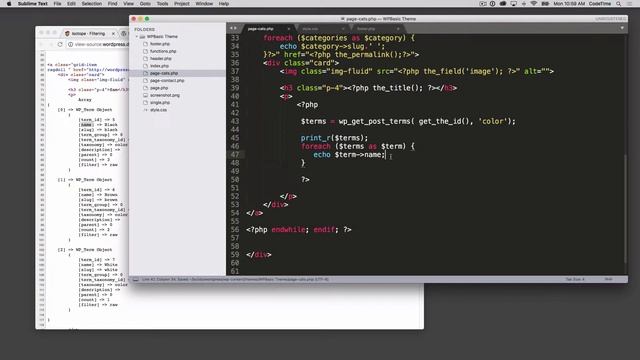
Task: Click the screenshot.png image file icon
Action: [145, 95]
